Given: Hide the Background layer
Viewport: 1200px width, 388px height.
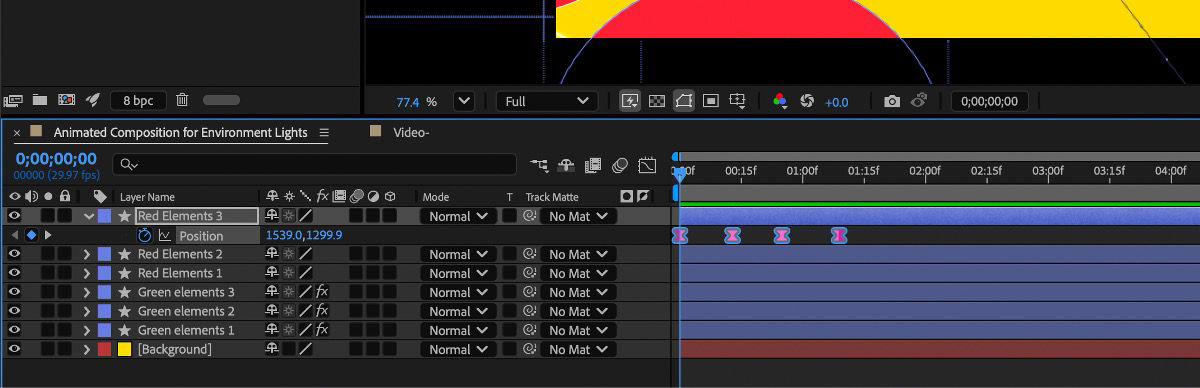Looking at the screenshot, I should [x=14, y=349].
